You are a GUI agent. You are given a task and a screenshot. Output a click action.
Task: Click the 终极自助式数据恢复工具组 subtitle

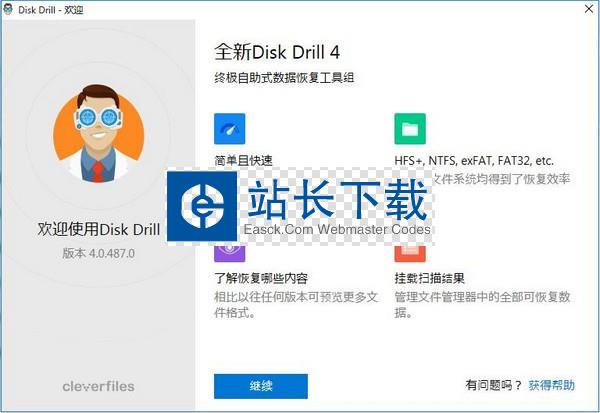coord(284,78)
